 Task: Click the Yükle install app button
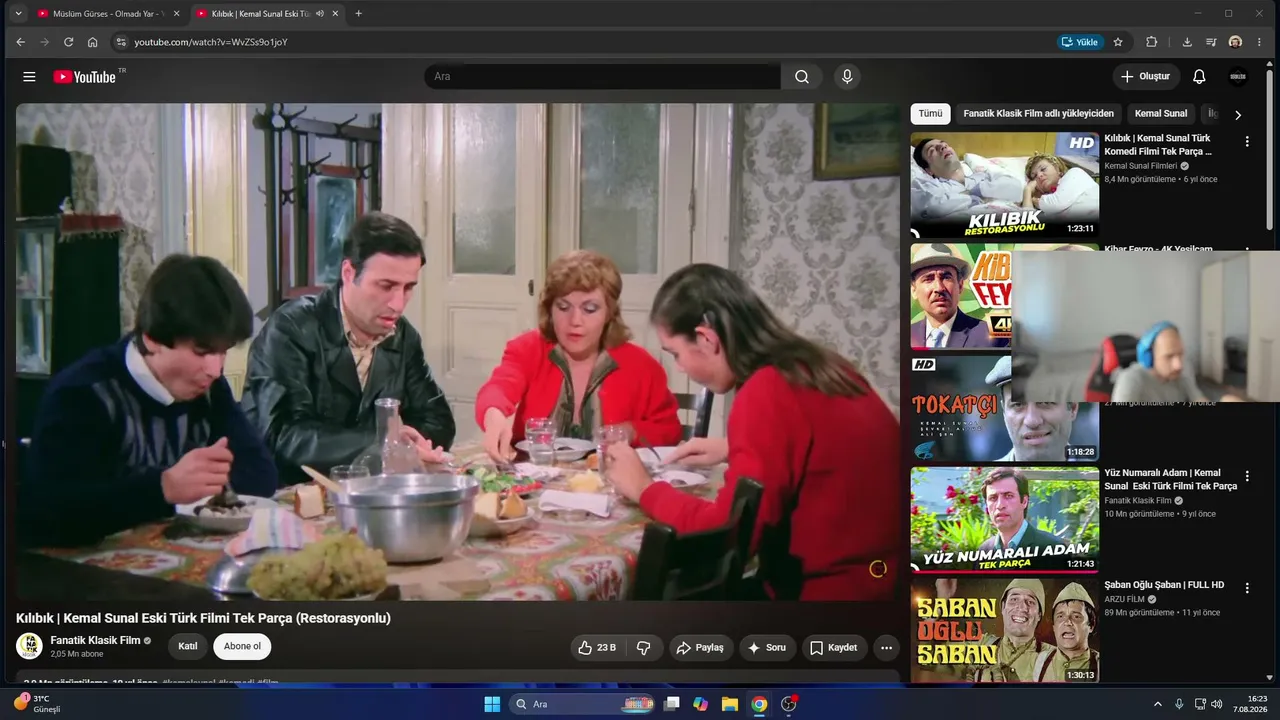[1080, 42]
